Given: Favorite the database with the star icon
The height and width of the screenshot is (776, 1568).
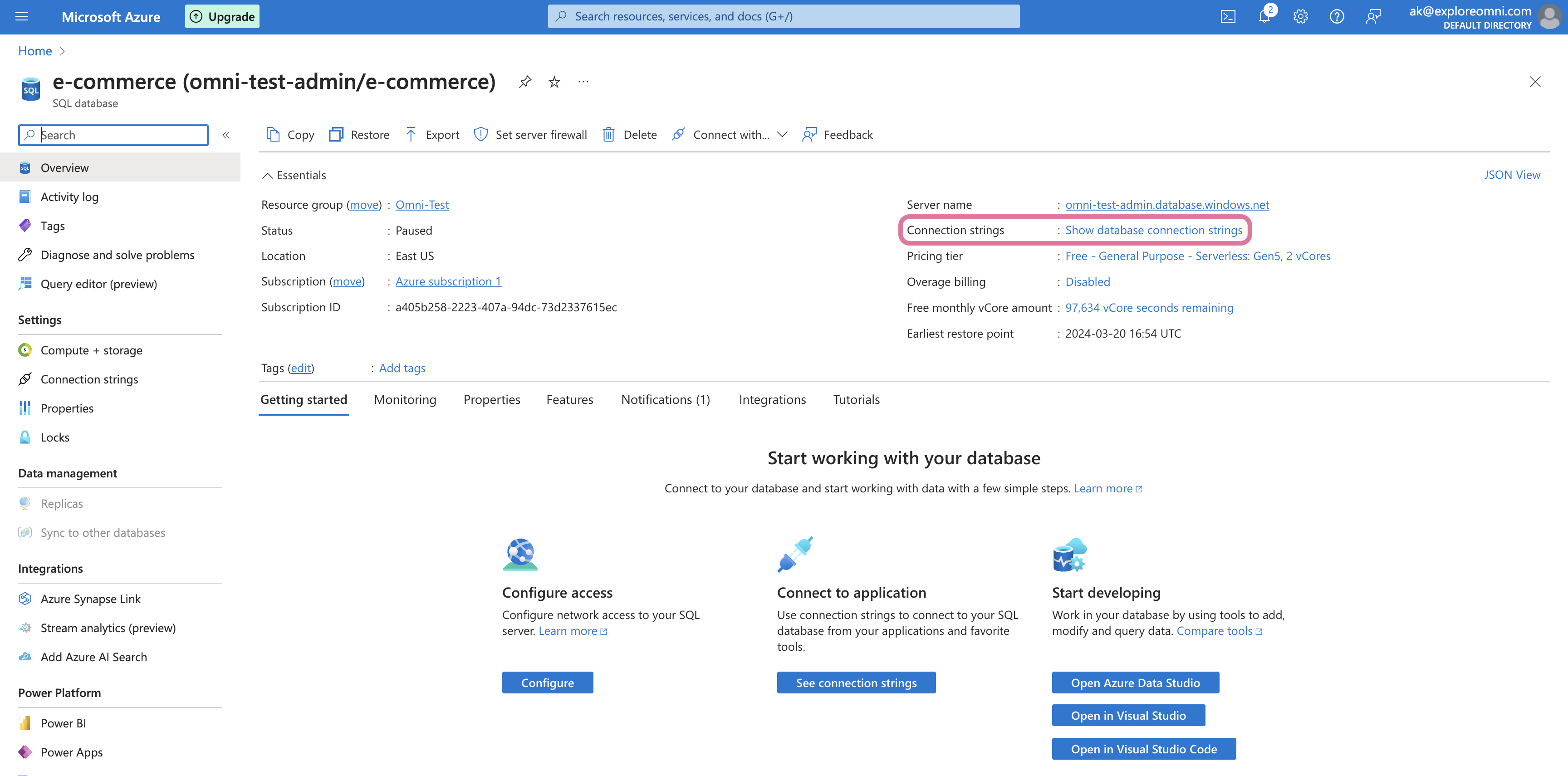Looking at the screenshot, I should pyautogui.click(x=554, y=82).
